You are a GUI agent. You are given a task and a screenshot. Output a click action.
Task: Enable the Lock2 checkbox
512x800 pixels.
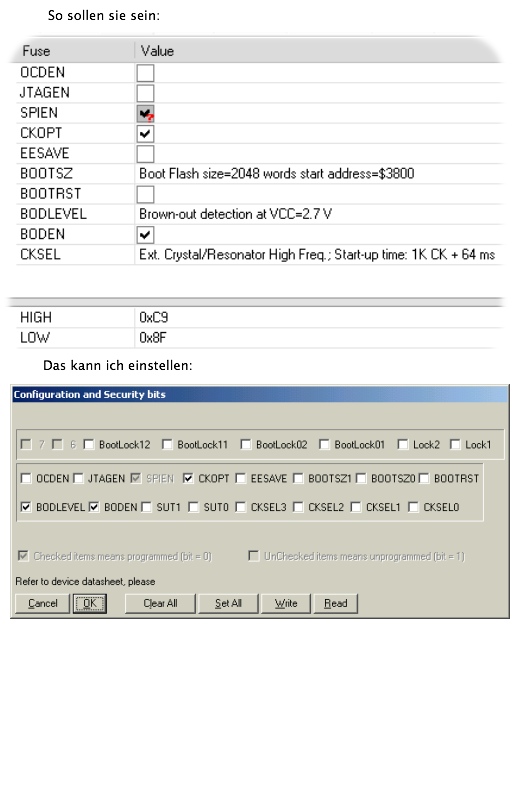coord(403,444)
